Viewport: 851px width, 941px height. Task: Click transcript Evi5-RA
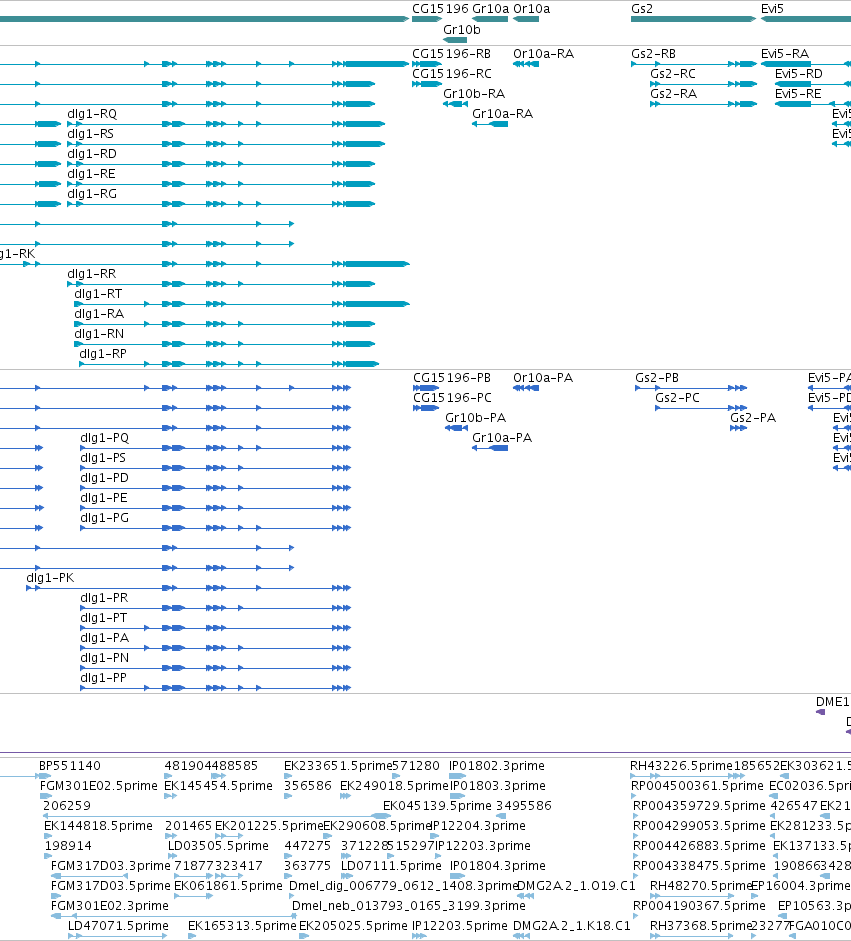click(785, 54)
